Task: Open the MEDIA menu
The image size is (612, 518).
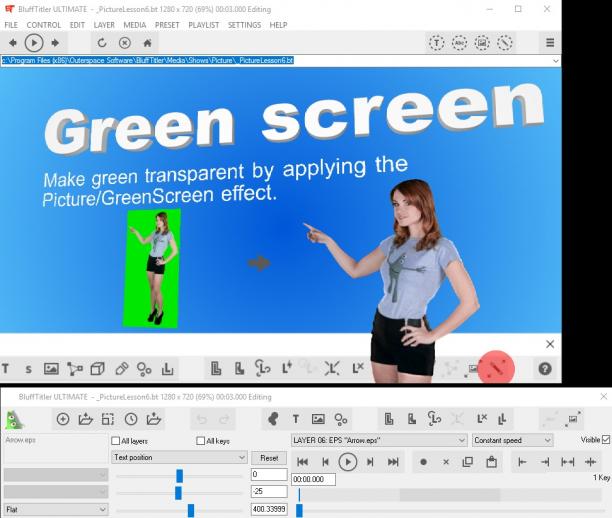Action: coord(135,25)
